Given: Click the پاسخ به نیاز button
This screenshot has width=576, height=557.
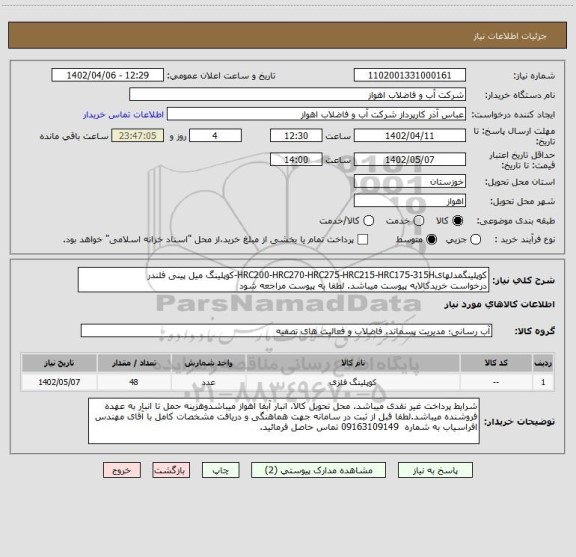Looking at the screenshot, I should [x=435, y=470].
